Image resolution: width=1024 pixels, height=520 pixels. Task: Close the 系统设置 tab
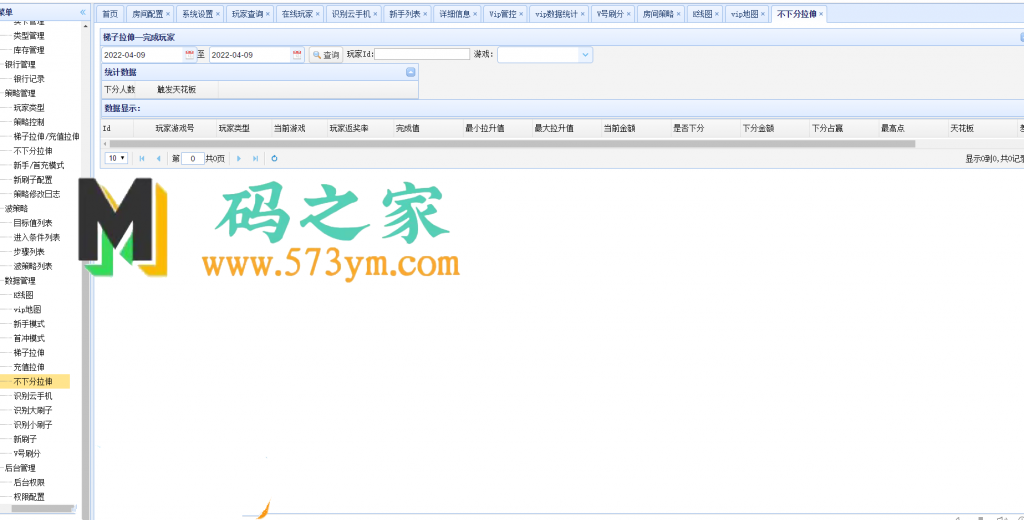coord(217,14)
